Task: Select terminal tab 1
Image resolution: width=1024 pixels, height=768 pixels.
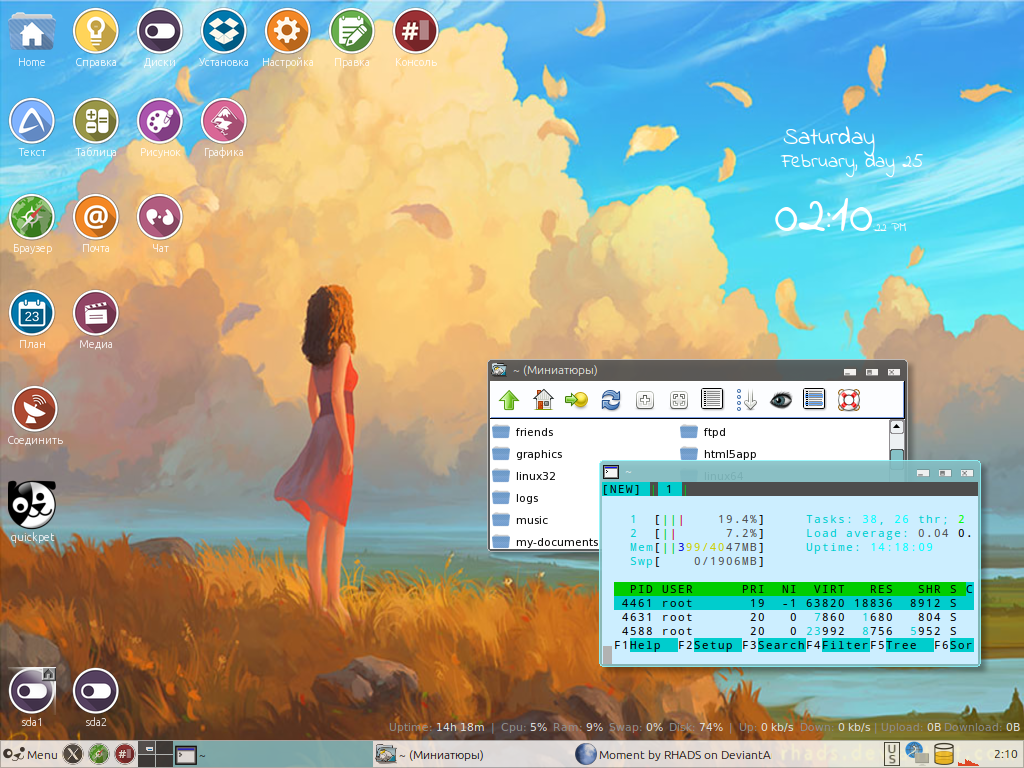Action: (x=669, y=489)
